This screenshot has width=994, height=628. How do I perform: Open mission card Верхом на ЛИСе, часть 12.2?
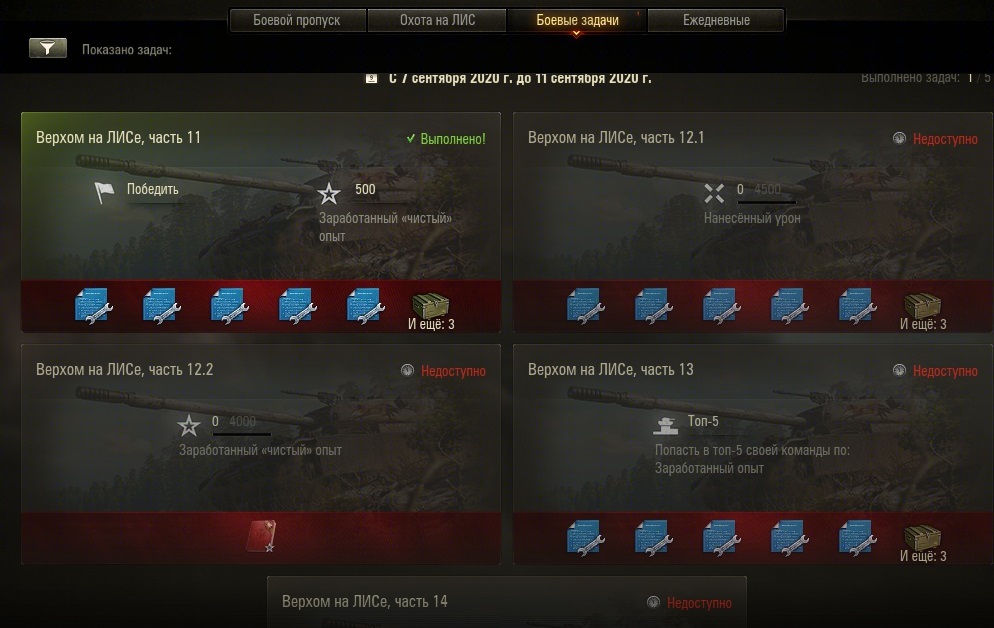point(261,454)
